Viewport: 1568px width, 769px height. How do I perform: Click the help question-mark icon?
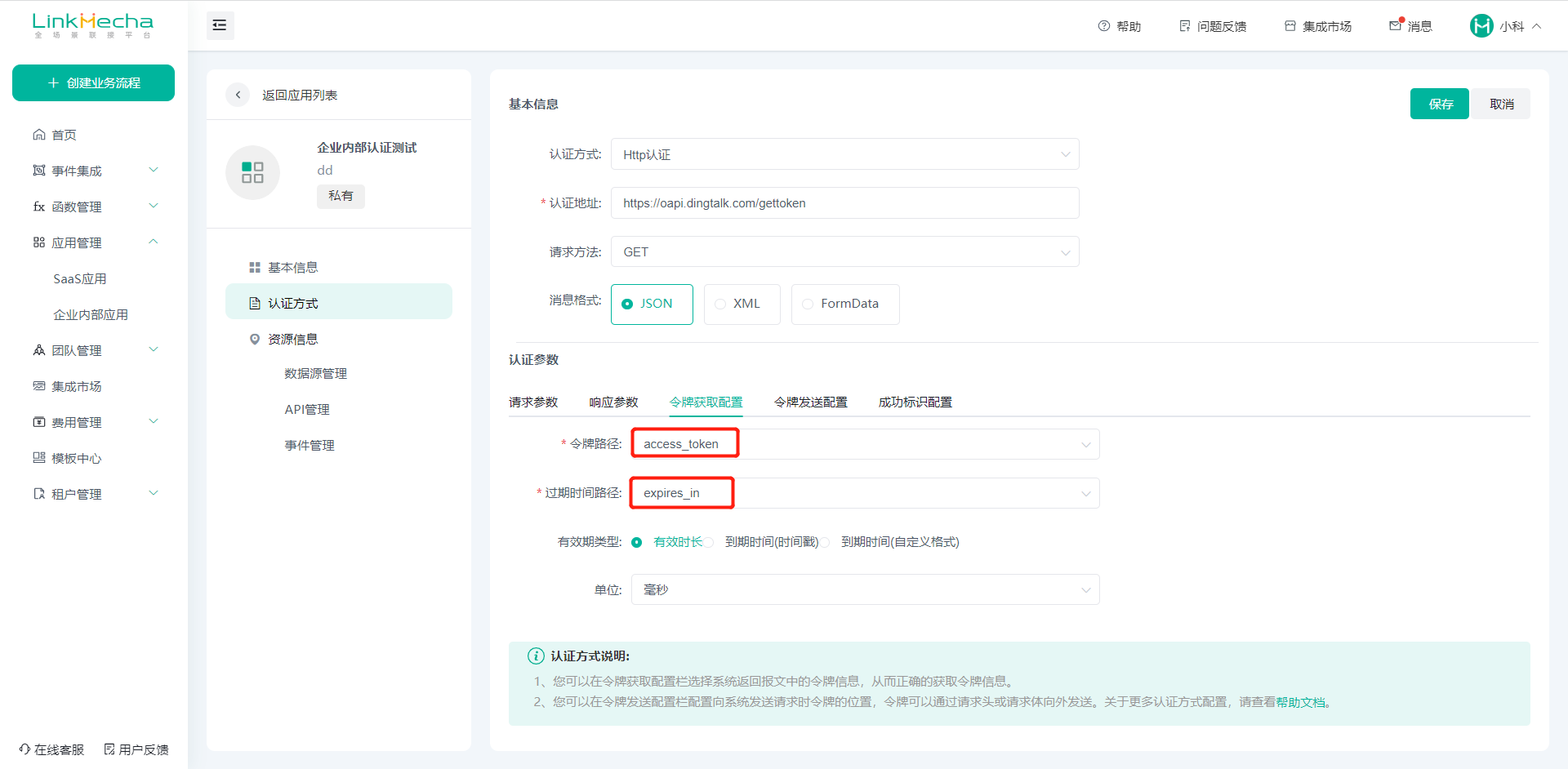click(1104, 26)
